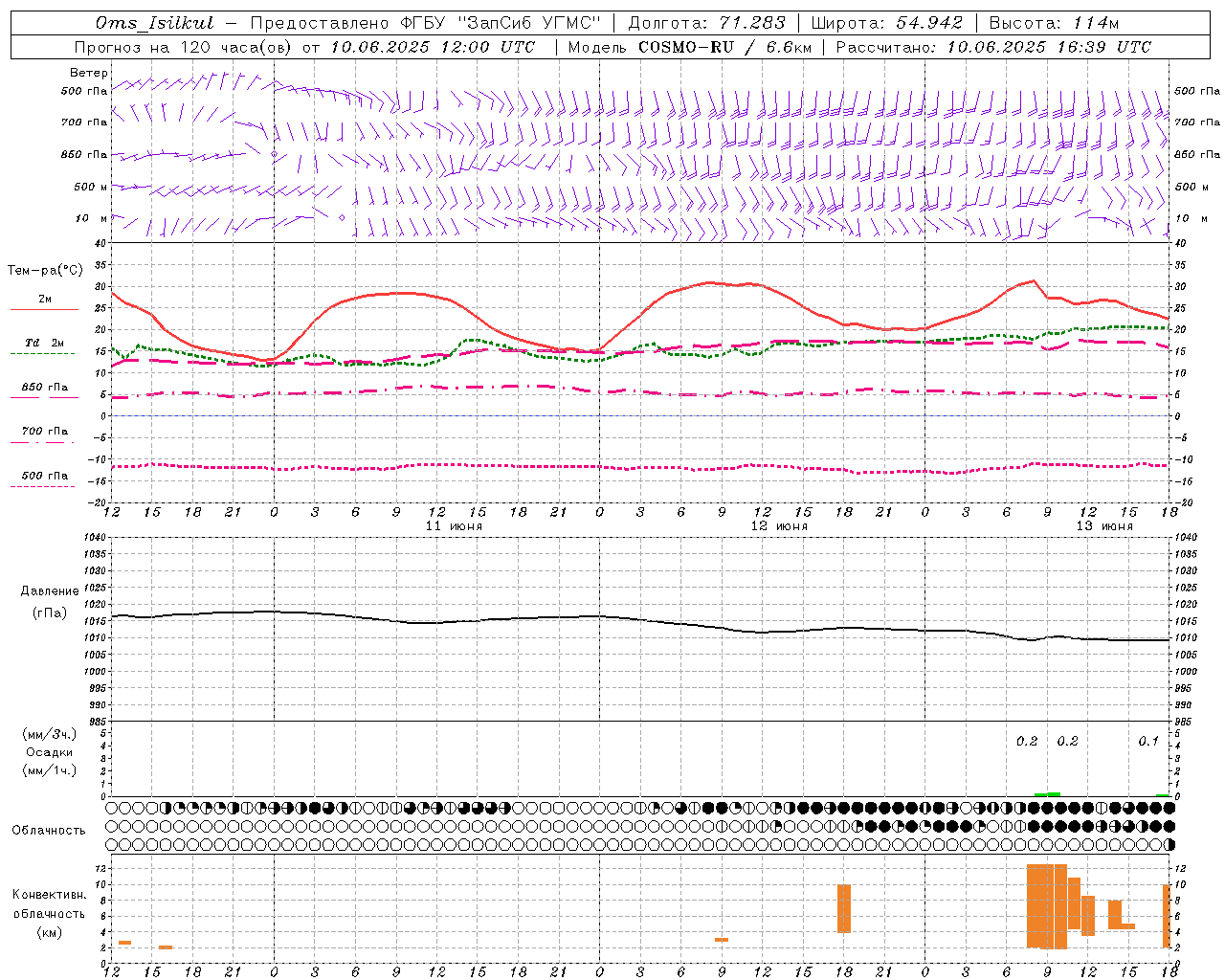The height and width of the screenshot is (980, 1225).
Task: Click the green precipitation bar near 9h 13 июня
Action: [x=1048, y=794]
